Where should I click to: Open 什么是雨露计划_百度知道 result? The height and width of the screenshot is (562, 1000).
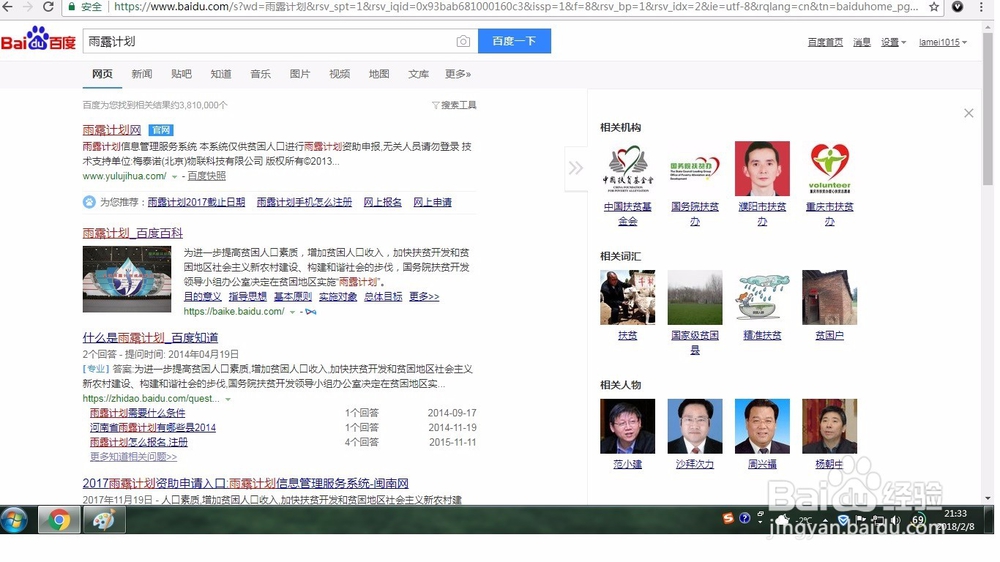(151, 337)
